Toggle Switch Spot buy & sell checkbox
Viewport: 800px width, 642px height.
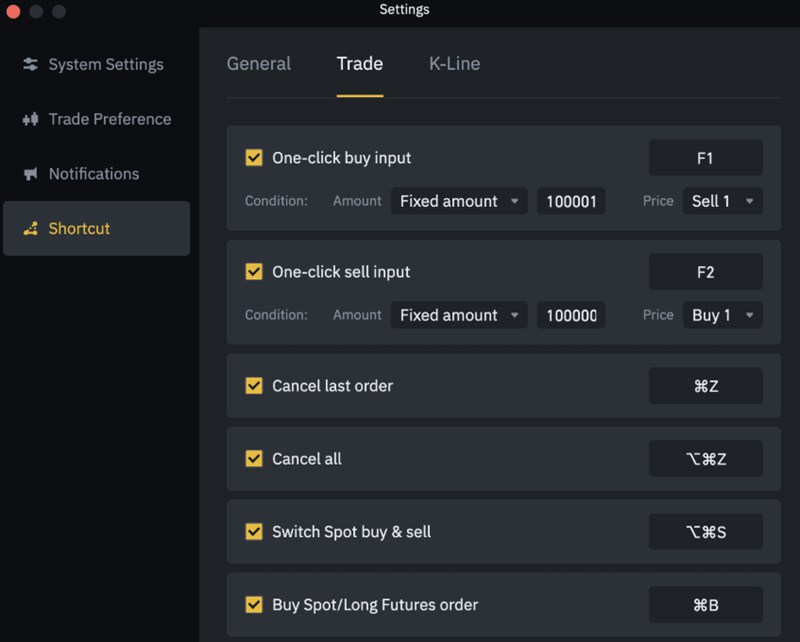(254, 532)
